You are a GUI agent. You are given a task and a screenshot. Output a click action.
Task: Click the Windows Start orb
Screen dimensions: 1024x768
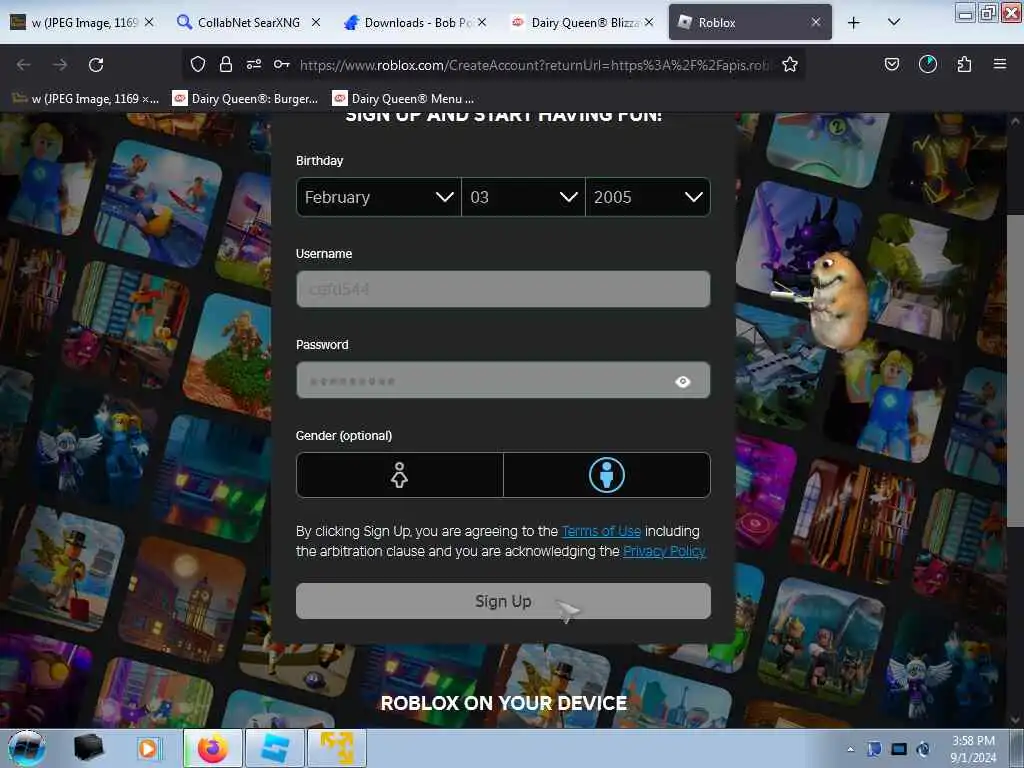27,748
